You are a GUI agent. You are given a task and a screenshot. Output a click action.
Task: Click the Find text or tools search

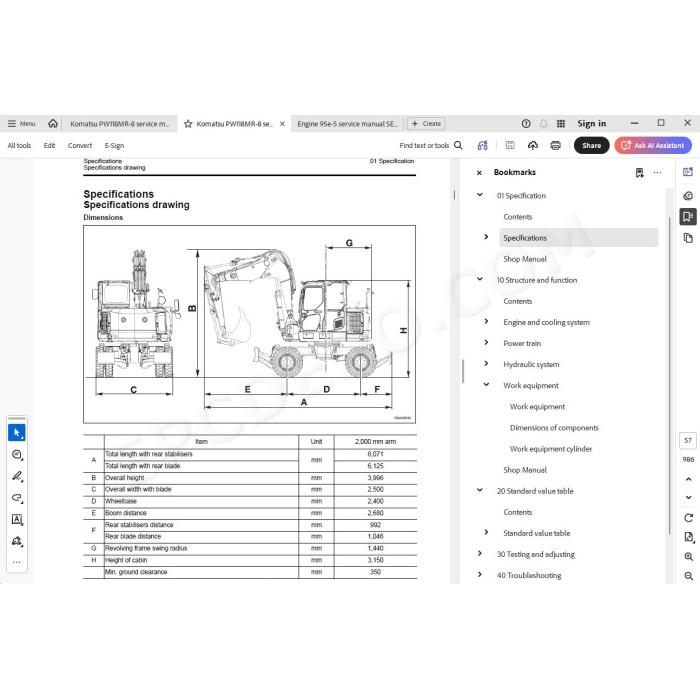coord(431,146)
